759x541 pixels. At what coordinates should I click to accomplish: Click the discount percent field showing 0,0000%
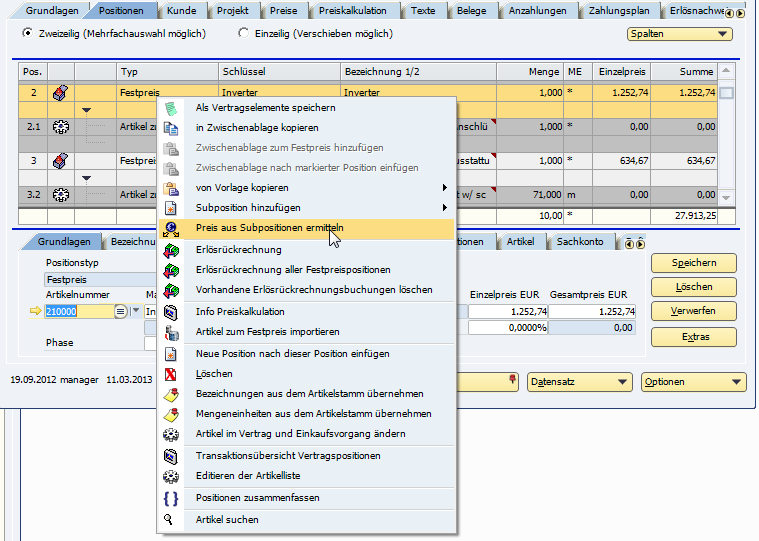tap(508, 328)
